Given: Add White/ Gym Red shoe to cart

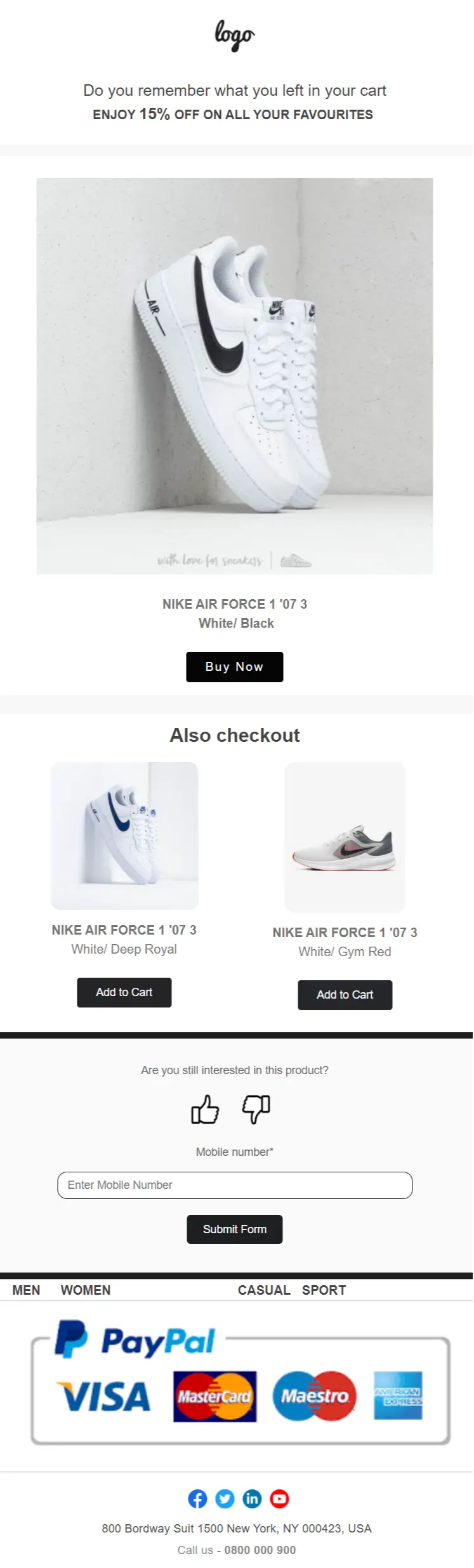Looking at the screenshot, I should (x=345, y=995).
